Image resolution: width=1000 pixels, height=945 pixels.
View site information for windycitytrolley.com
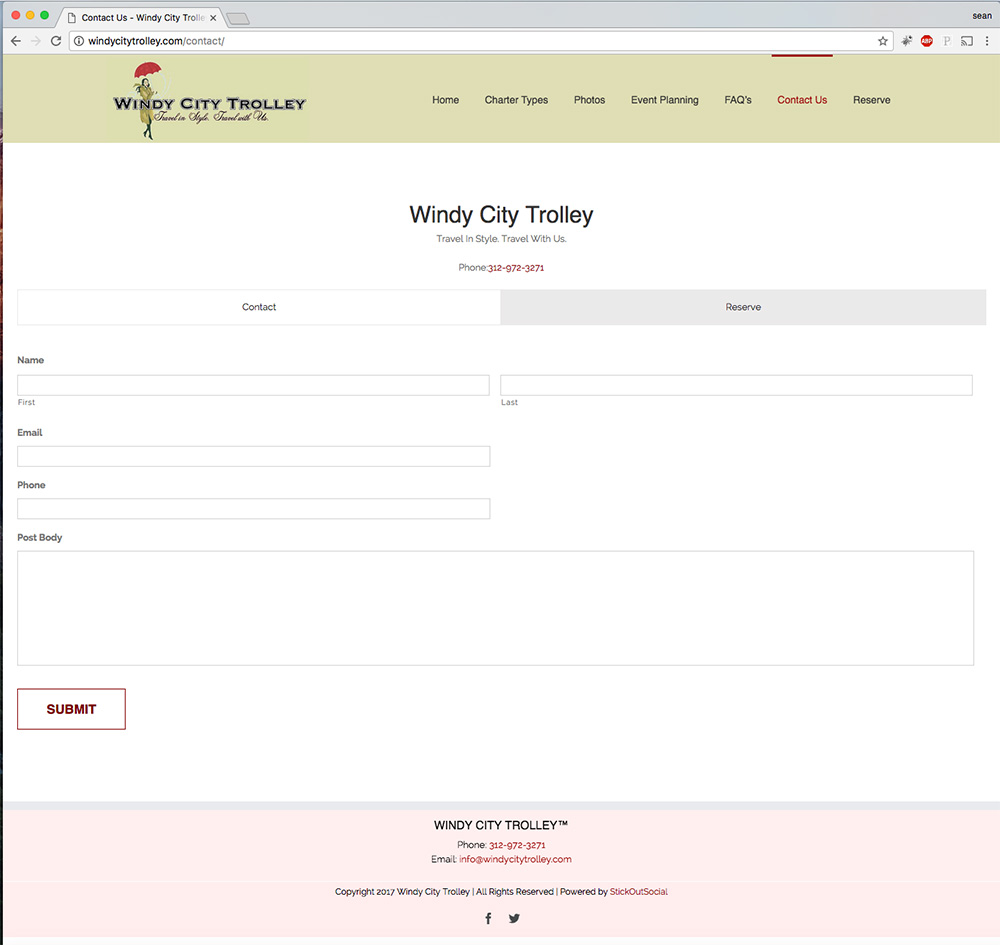78,41
